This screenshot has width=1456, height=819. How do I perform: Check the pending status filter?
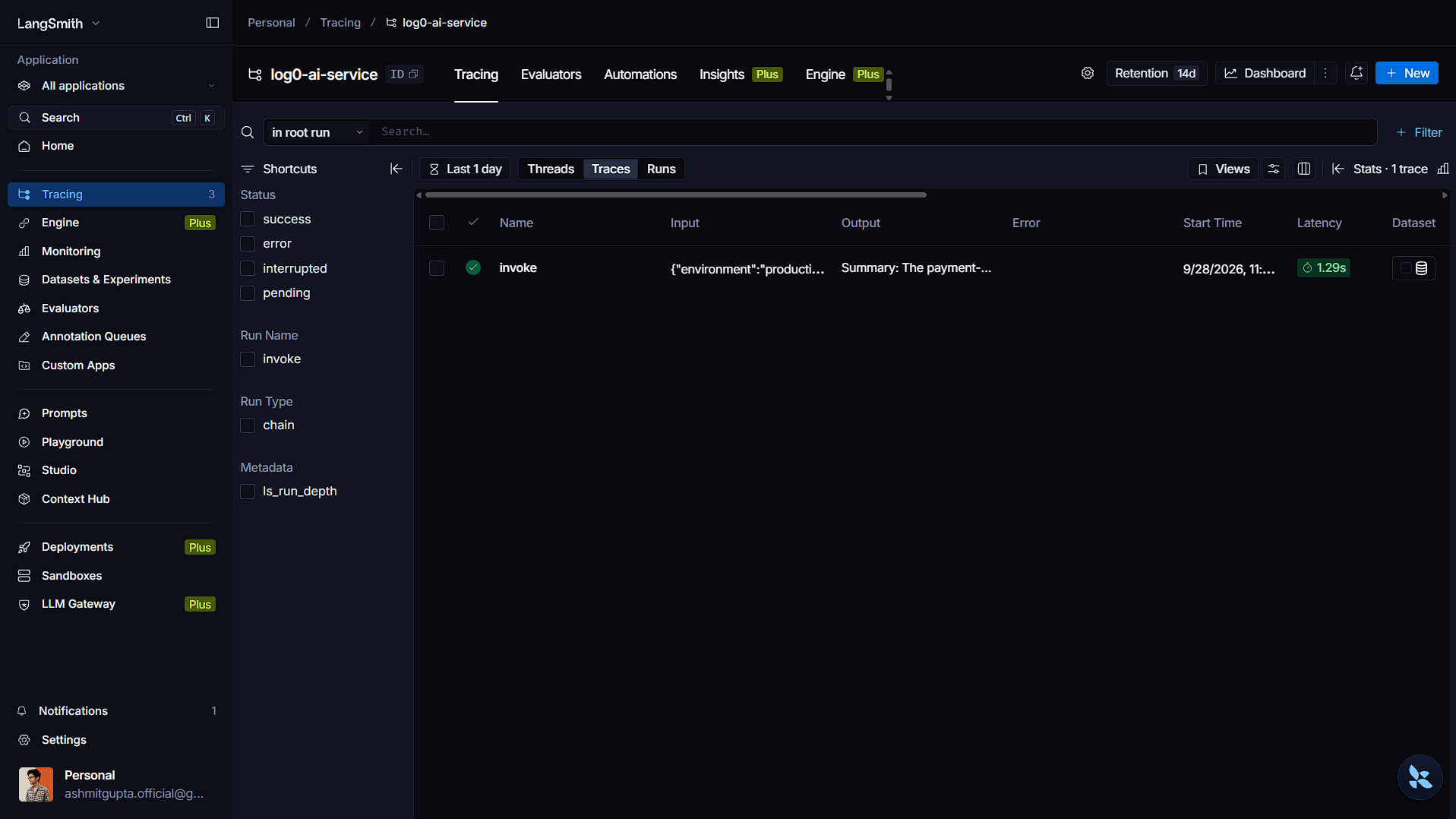click(x=248, y=293)
